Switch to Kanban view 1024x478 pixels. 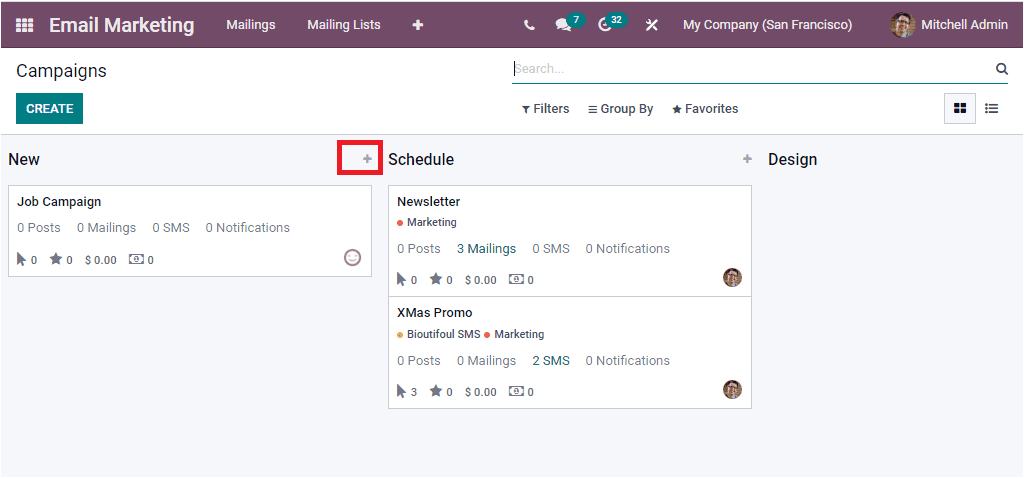pyautogui.click(x=960, y=108)
